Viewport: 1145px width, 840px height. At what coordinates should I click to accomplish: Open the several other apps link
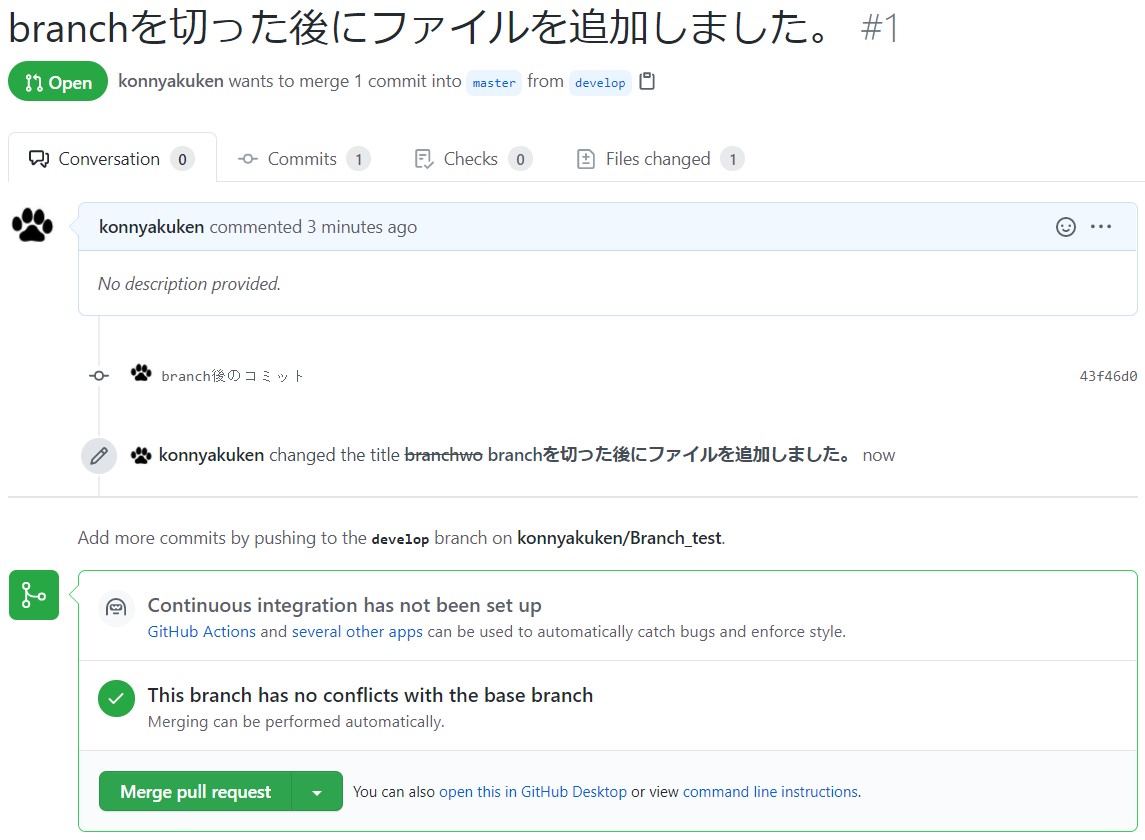pyautogui.click(x=357, y=632)
